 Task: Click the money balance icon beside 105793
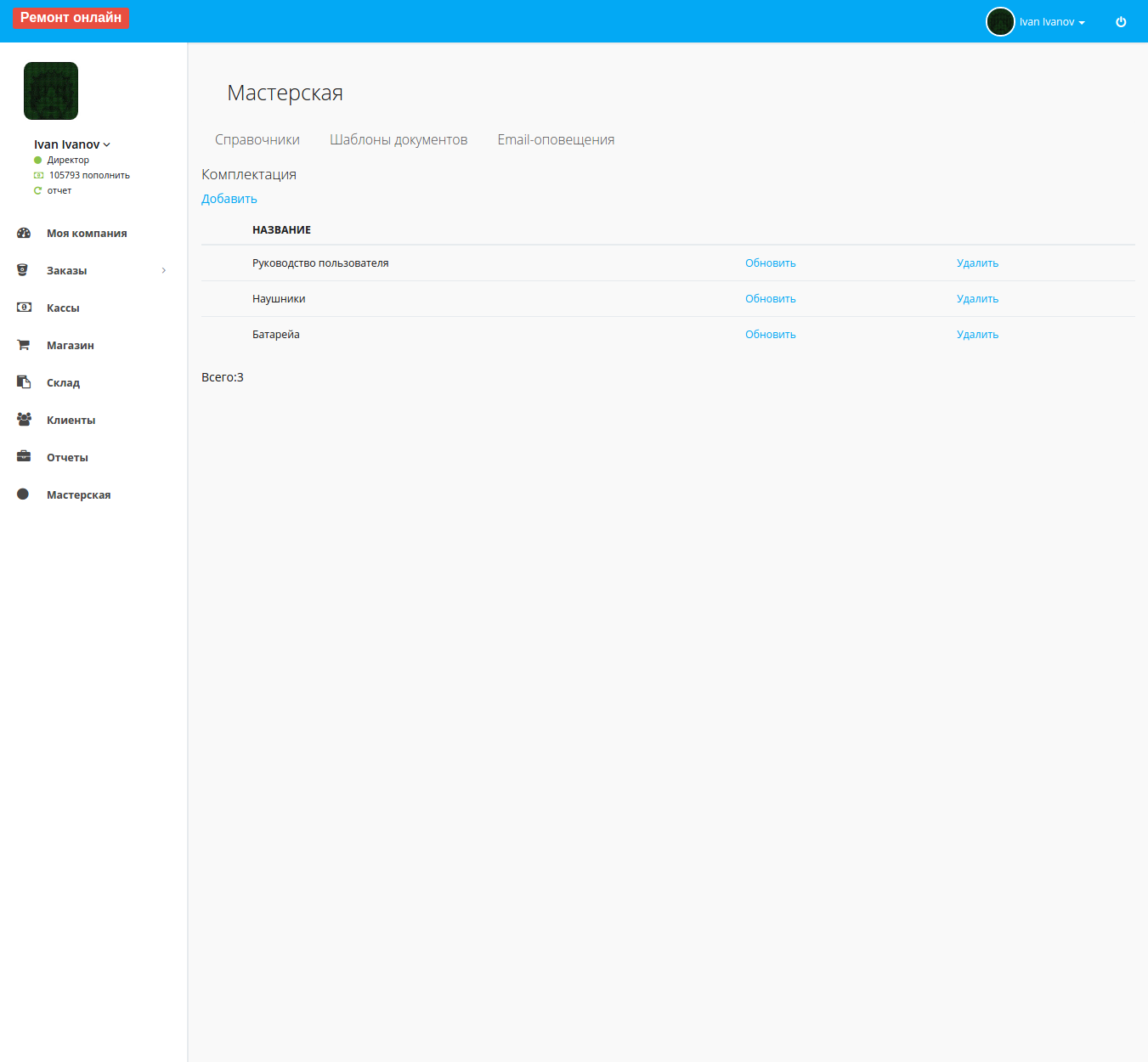tap(38, 175)
